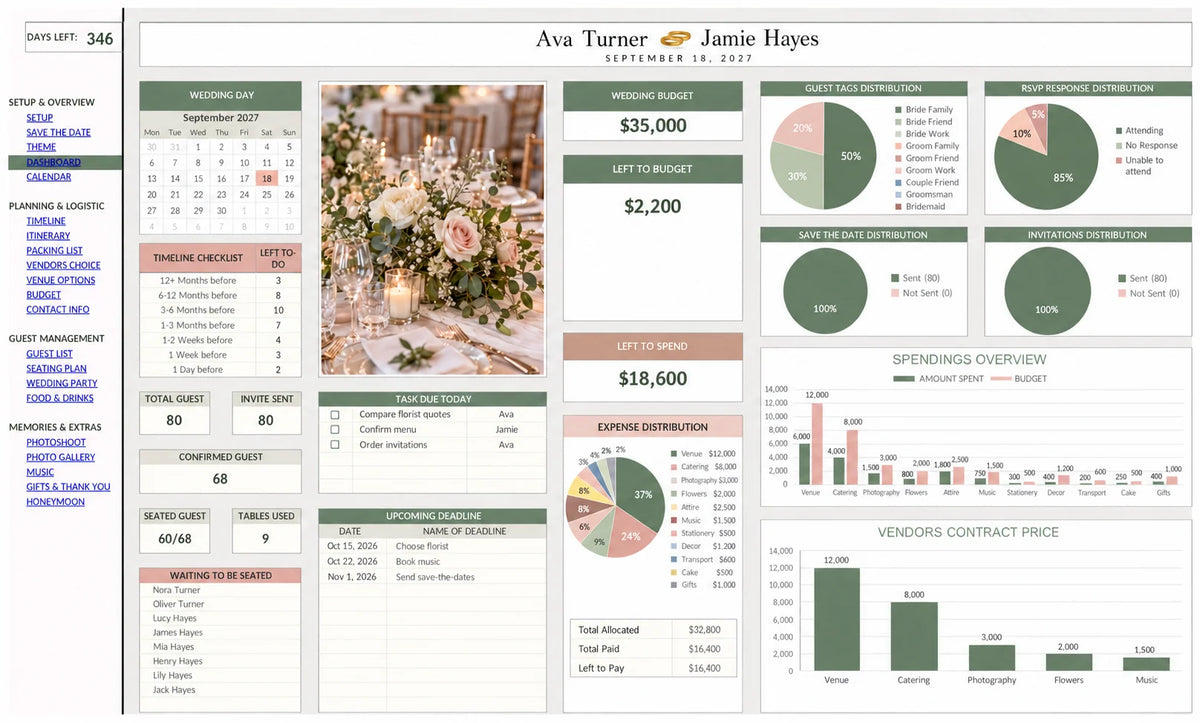The height and width of the screenshot is (723, 1200).
Task: Open the PHOTO GALLERY link
Action: tap(61, 457)
